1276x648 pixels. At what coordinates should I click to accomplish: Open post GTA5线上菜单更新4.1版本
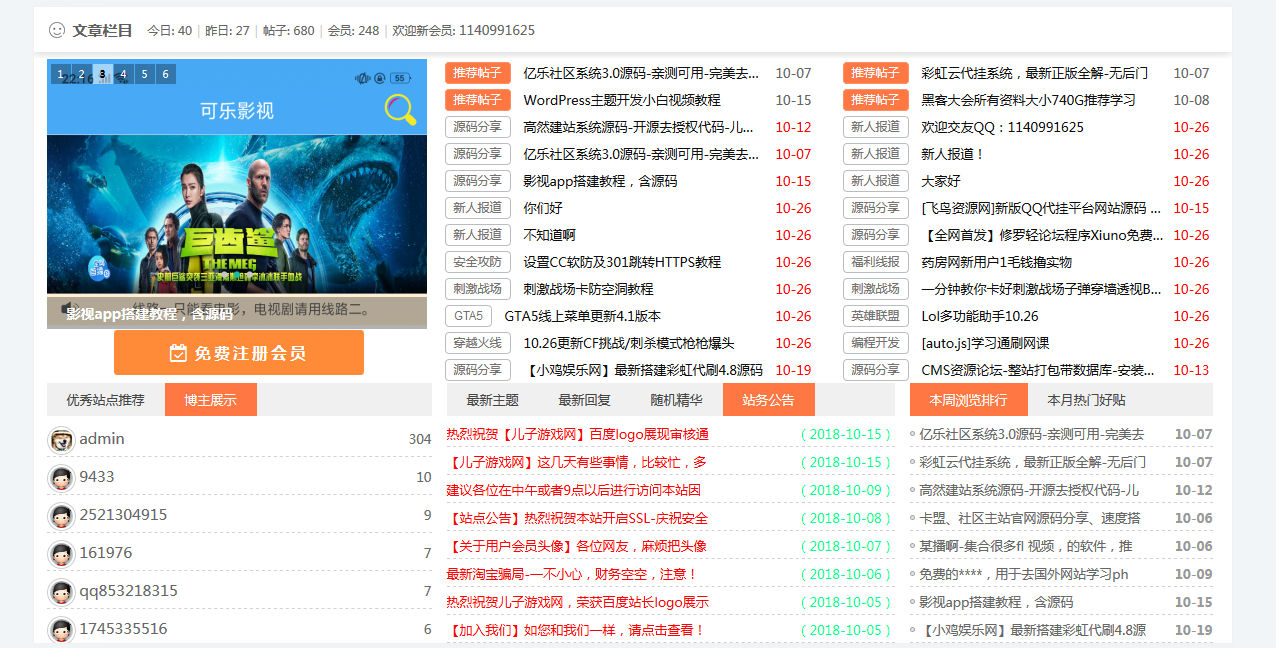click(582, 316)
